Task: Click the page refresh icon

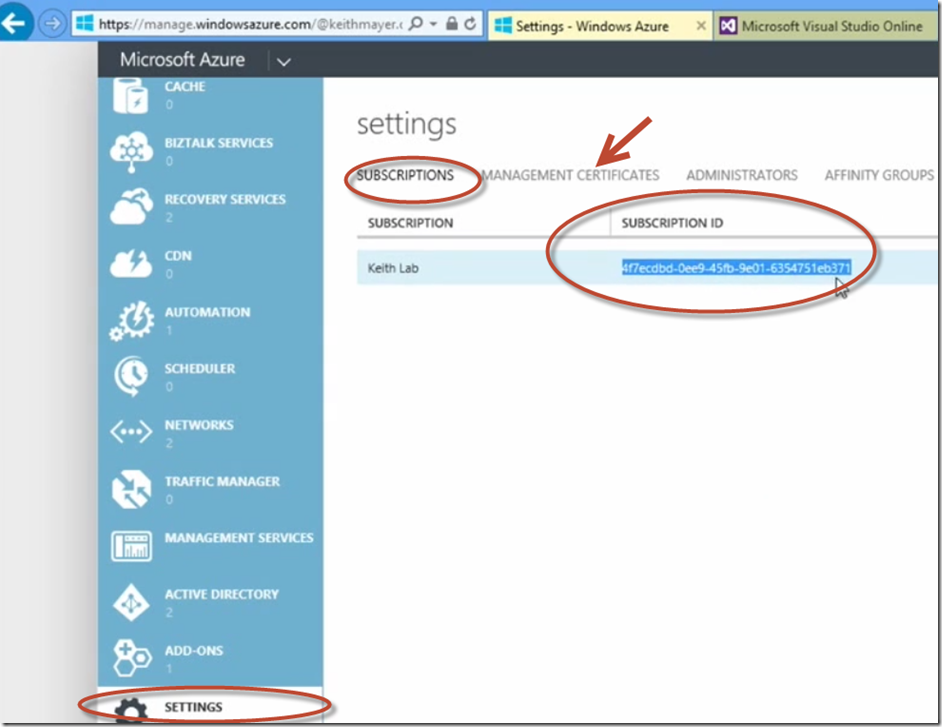Action: click(x=470, y=24)
